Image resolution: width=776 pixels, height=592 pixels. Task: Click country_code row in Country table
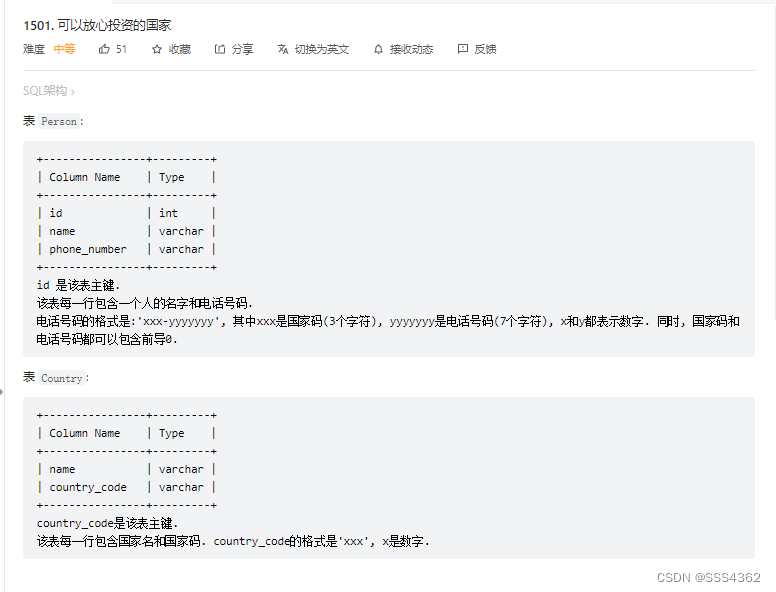point(127,488)
